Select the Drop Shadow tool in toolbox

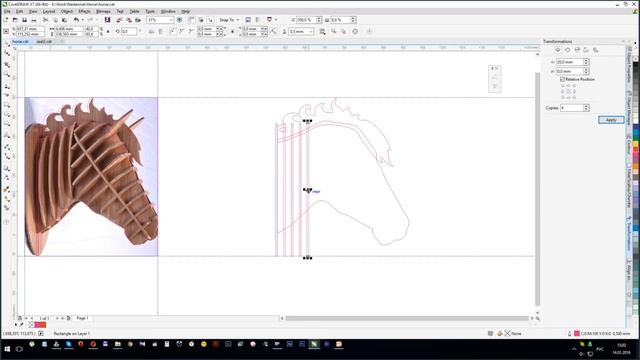[7, 168]
